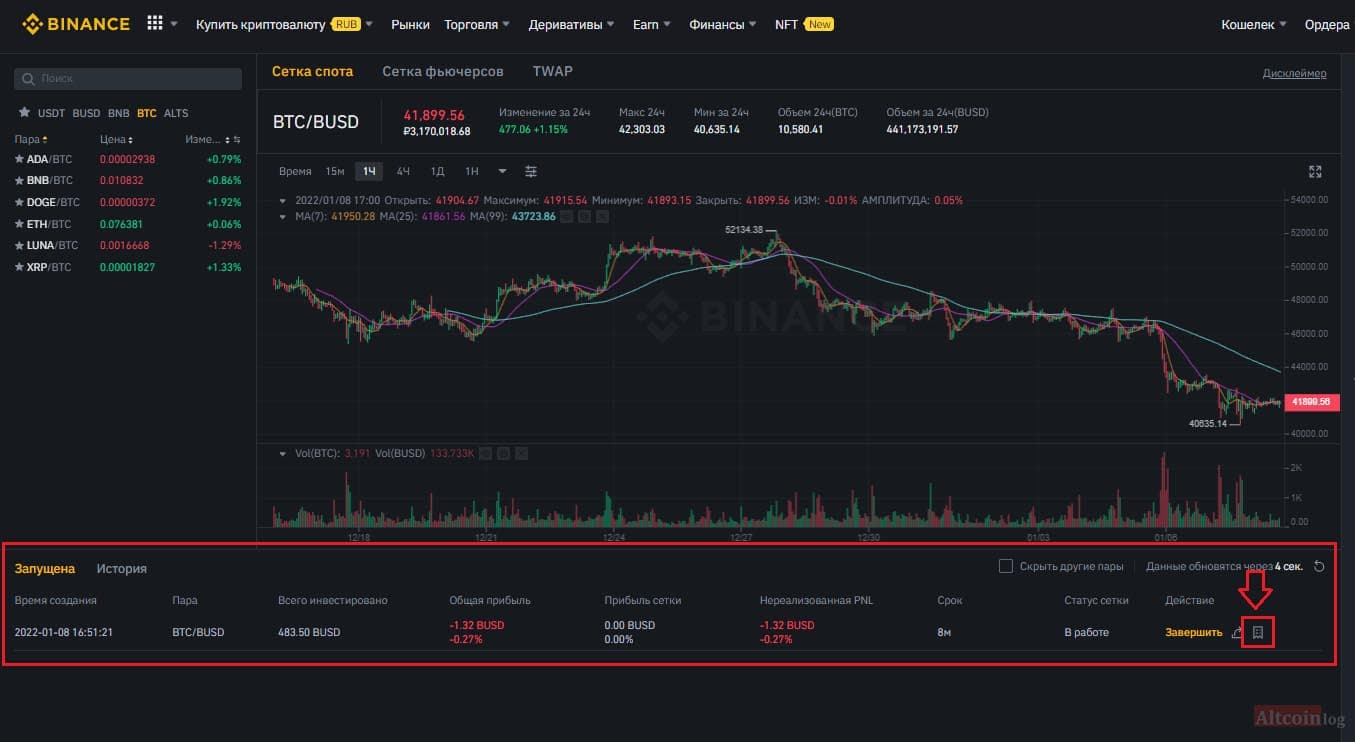Screen dimensions: 1355x742
Task: Expand chart to fullscreen
Action: (1315, 171)
